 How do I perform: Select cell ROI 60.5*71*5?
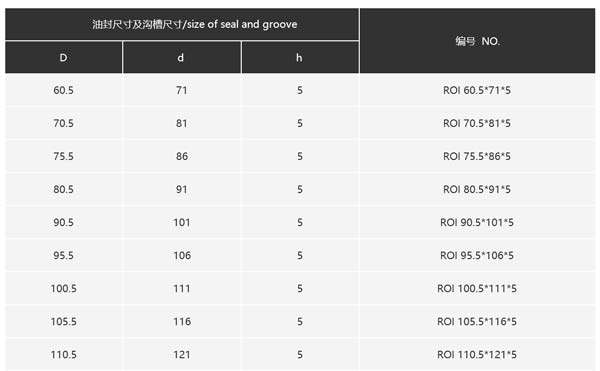(x=477, y=91)
